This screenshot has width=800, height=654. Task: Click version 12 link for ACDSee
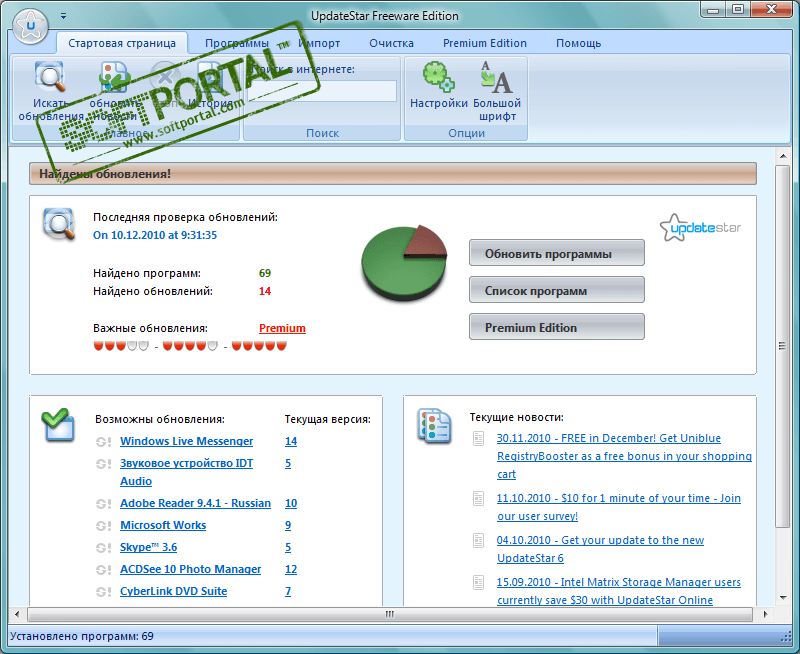[291, 569]
